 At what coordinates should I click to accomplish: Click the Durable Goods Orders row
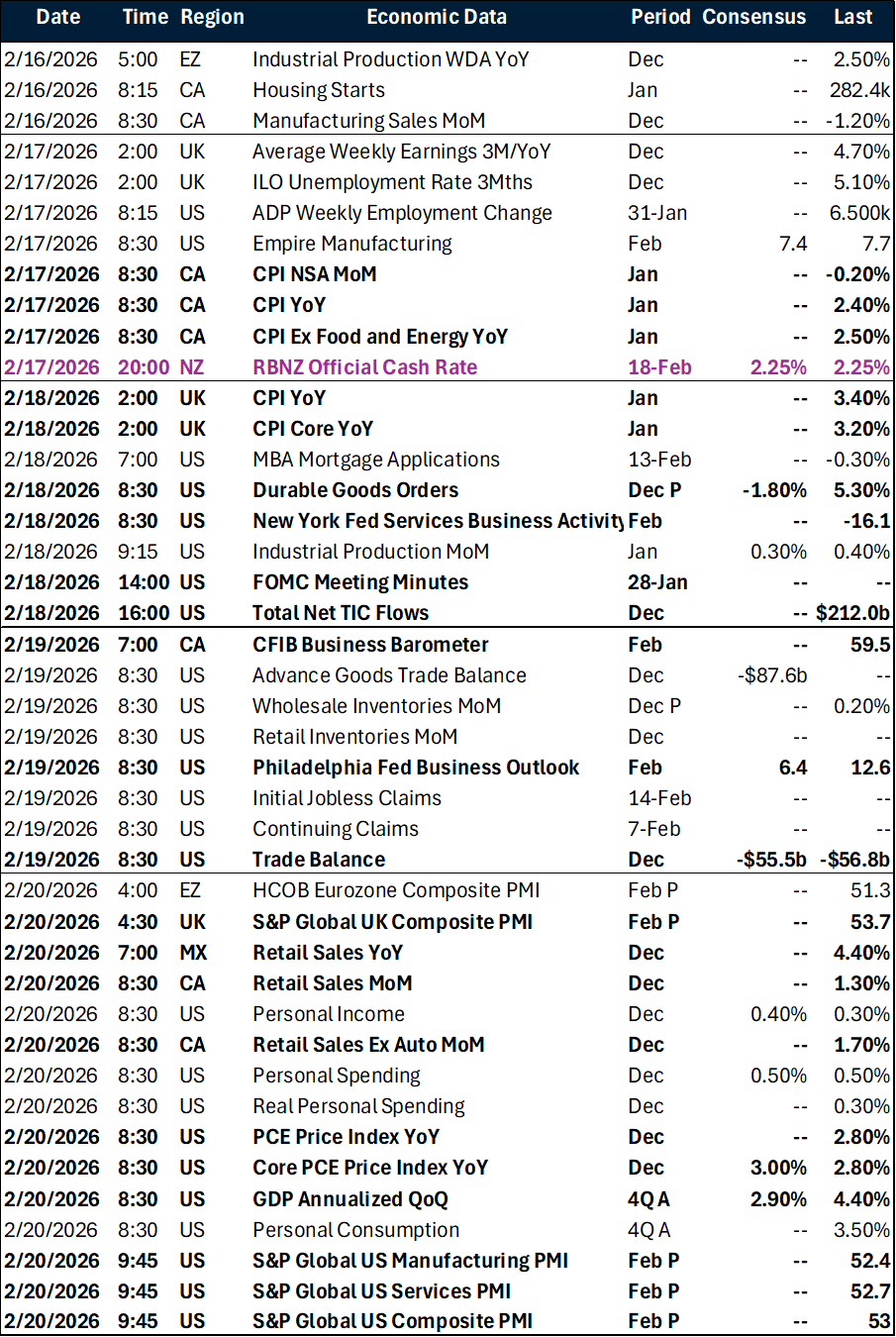[354, 489]
